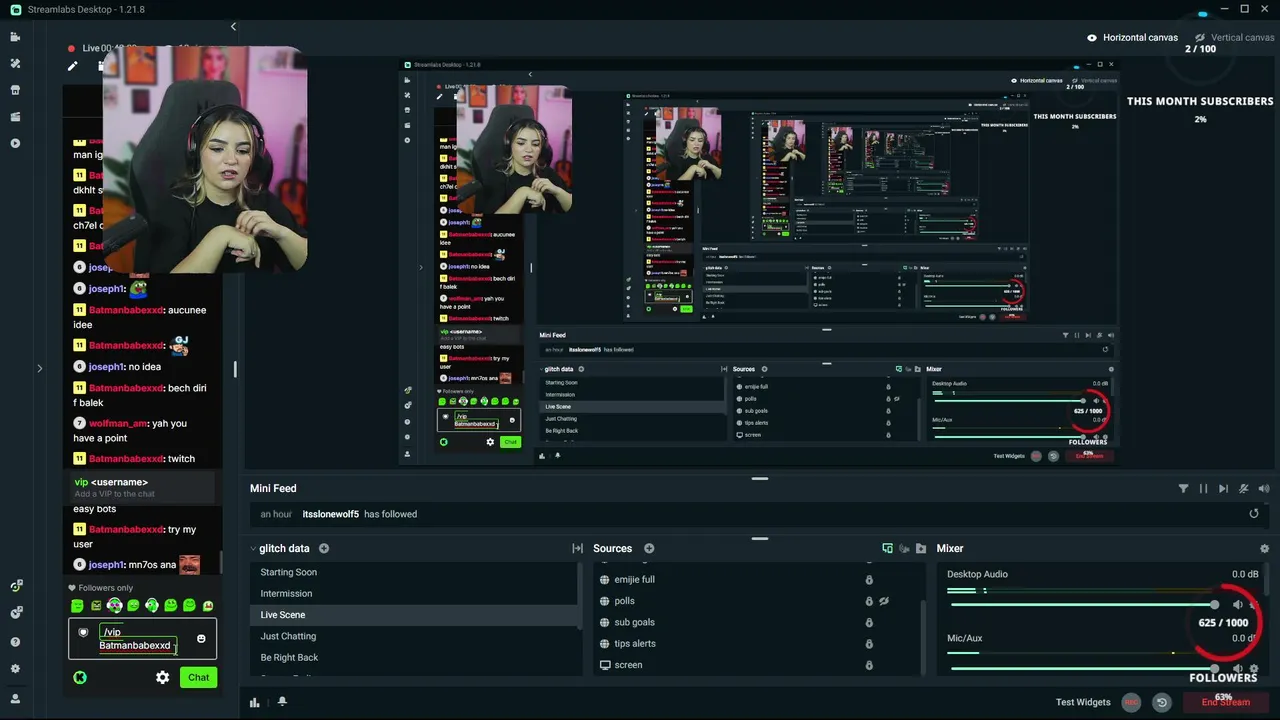Click the chat edit pencil icon

(72, 66)
